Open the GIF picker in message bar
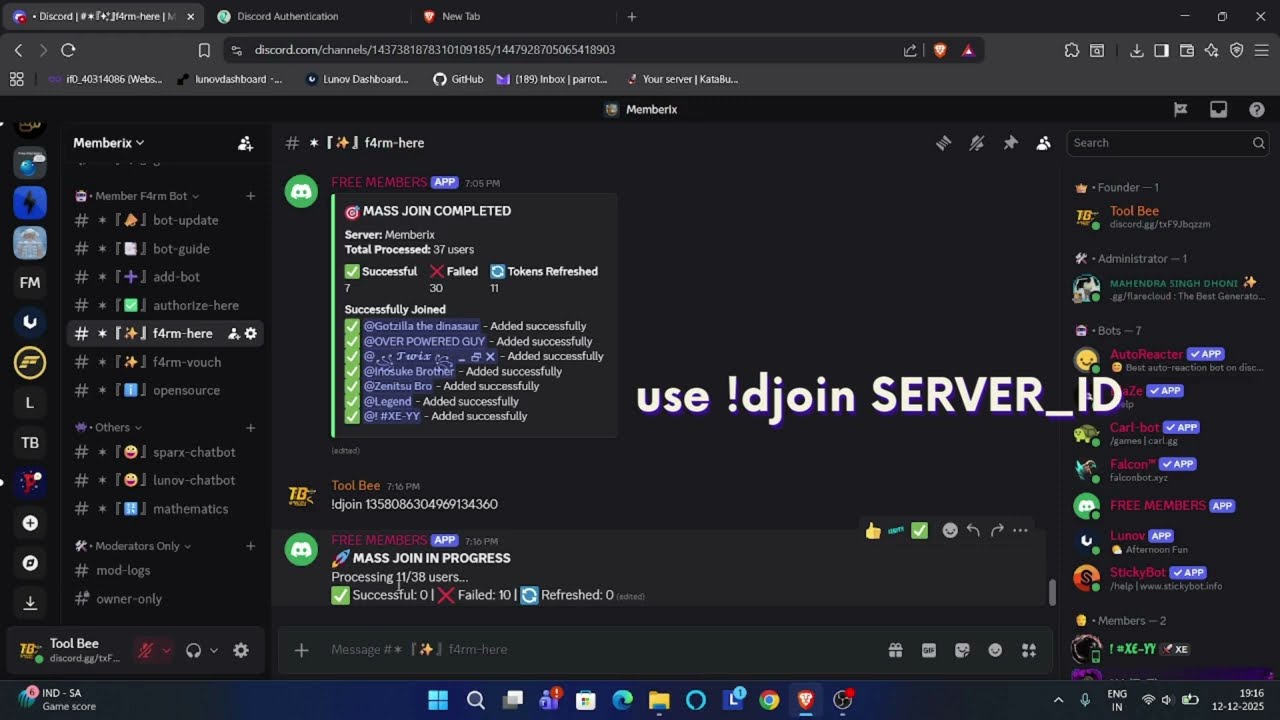 coord(929,650)
